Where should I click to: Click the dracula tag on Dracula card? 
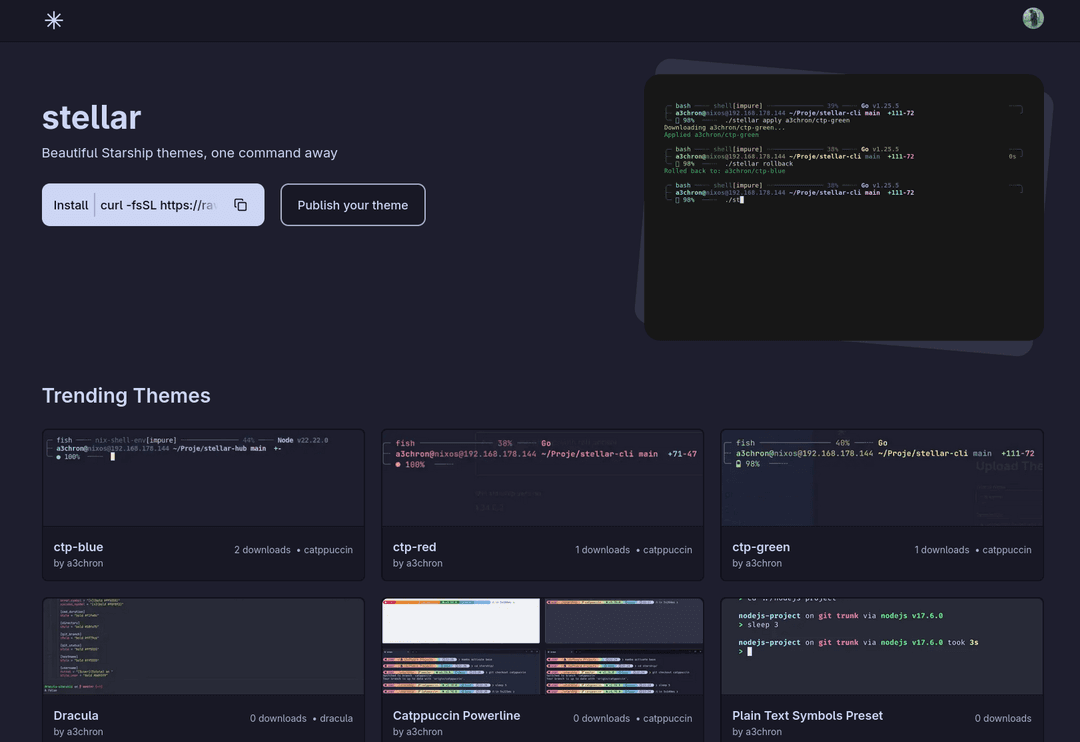336,718
